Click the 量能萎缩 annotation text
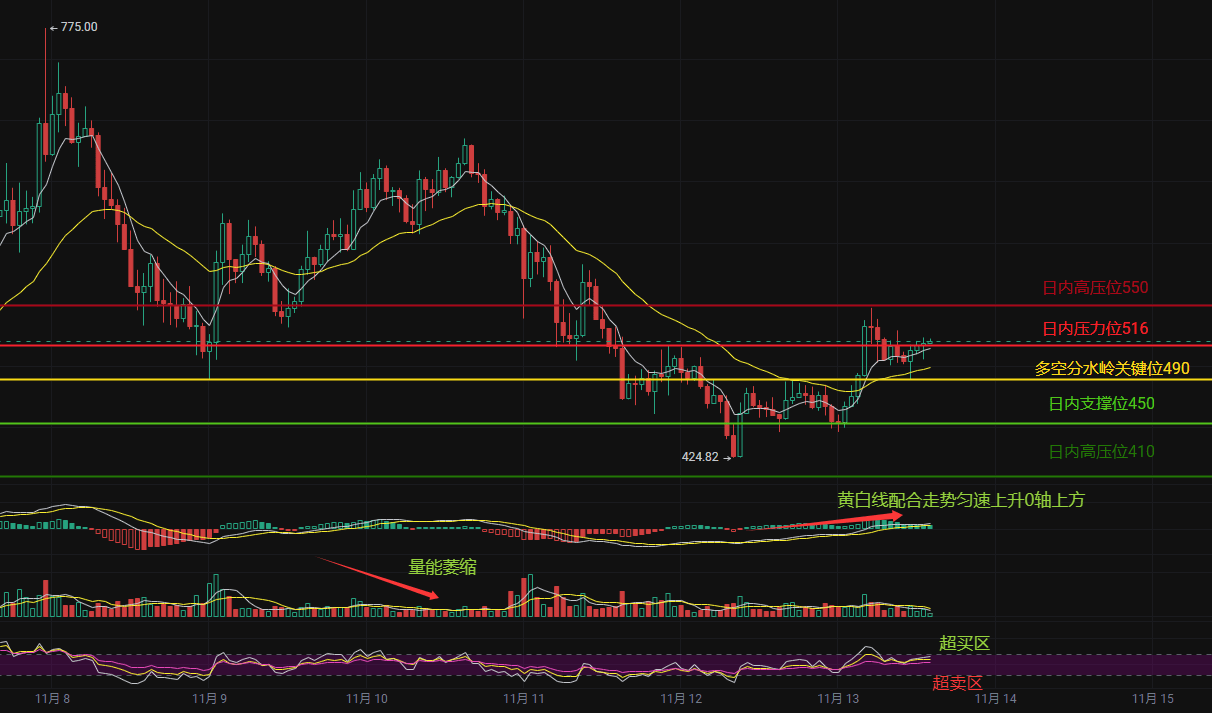The height and width of the screenshot is (713, 1212). coord(442,568)
